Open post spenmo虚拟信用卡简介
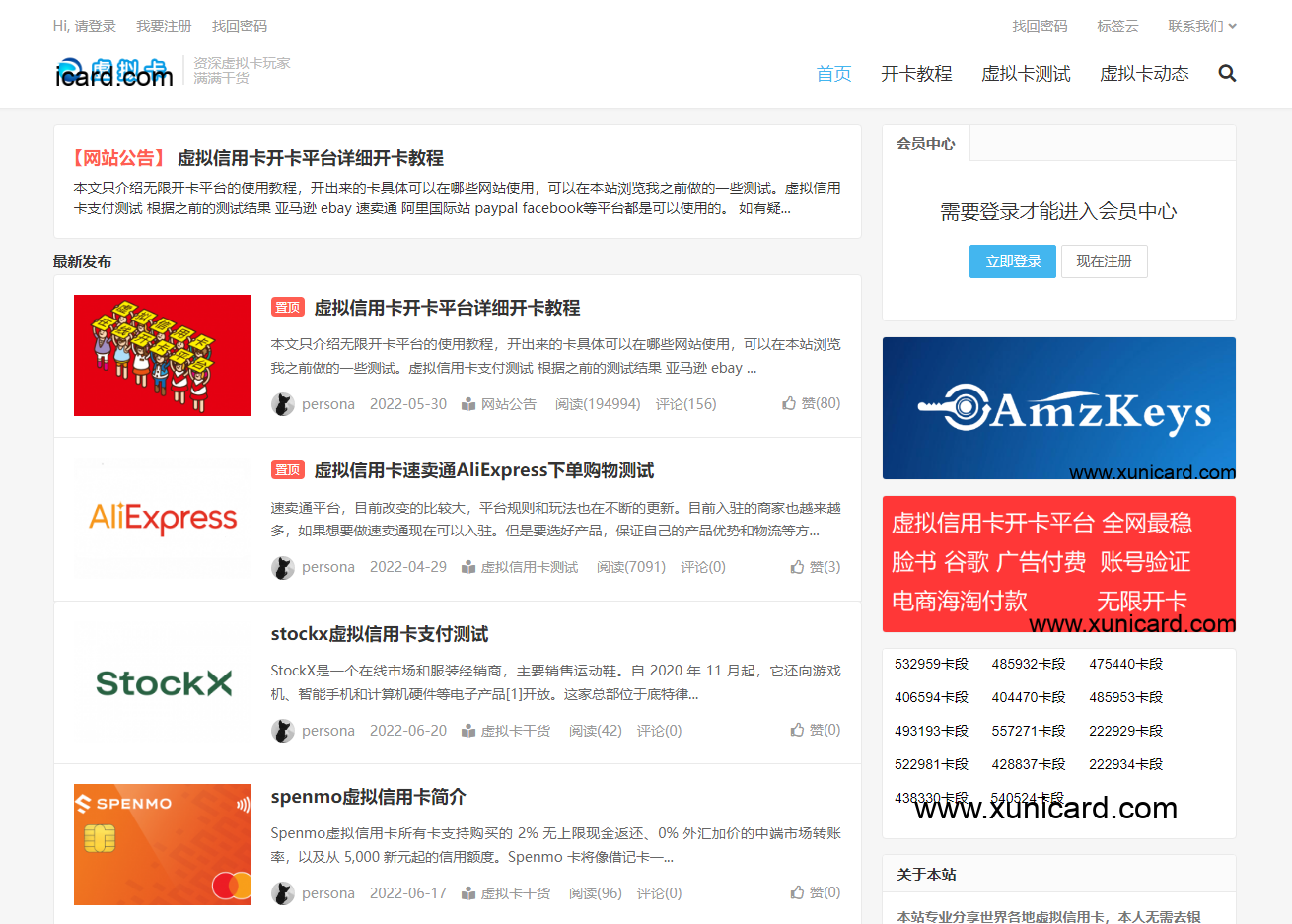 click(369, 797)
